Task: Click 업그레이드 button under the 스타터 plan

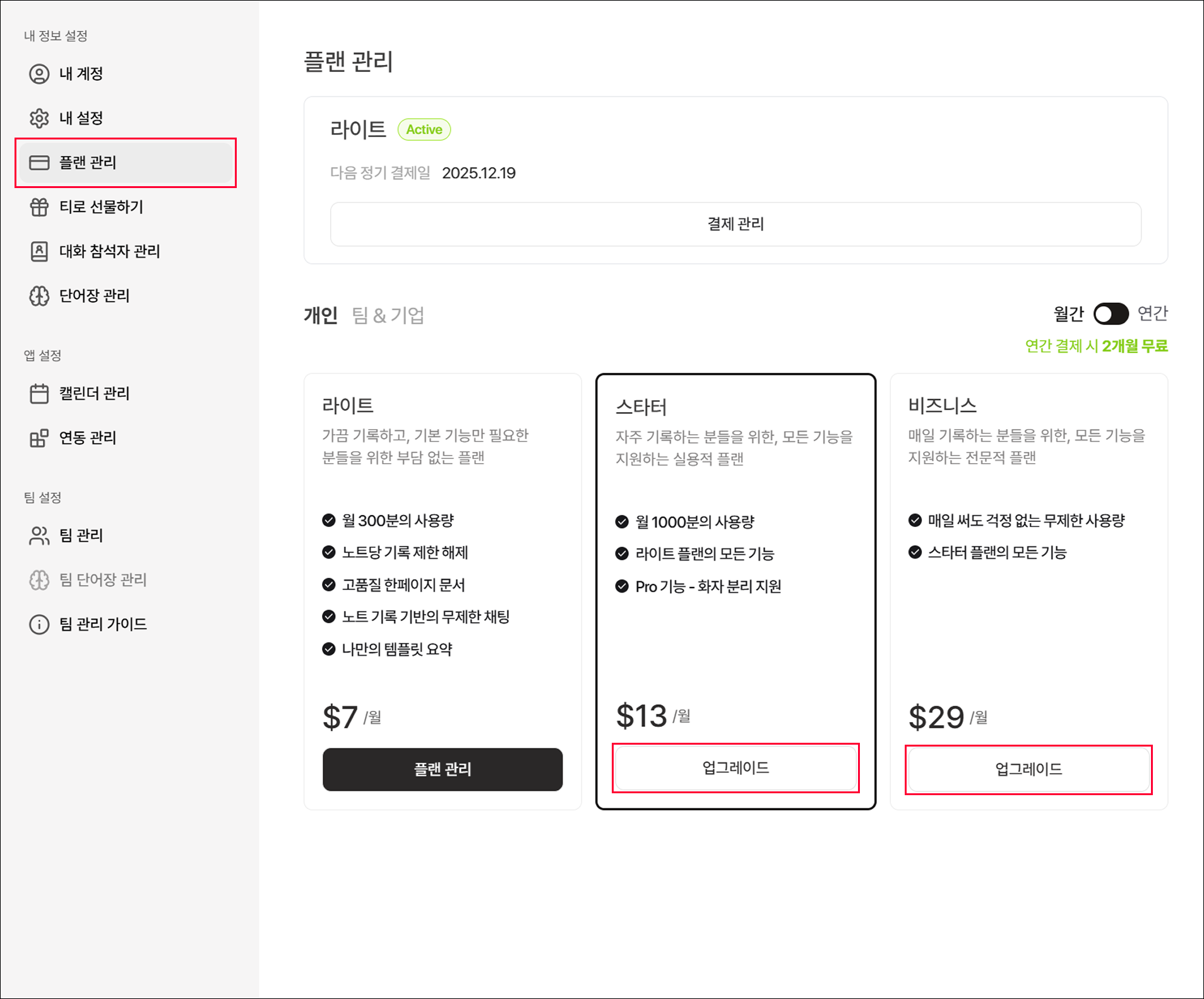Action: [x=736, y=768]
